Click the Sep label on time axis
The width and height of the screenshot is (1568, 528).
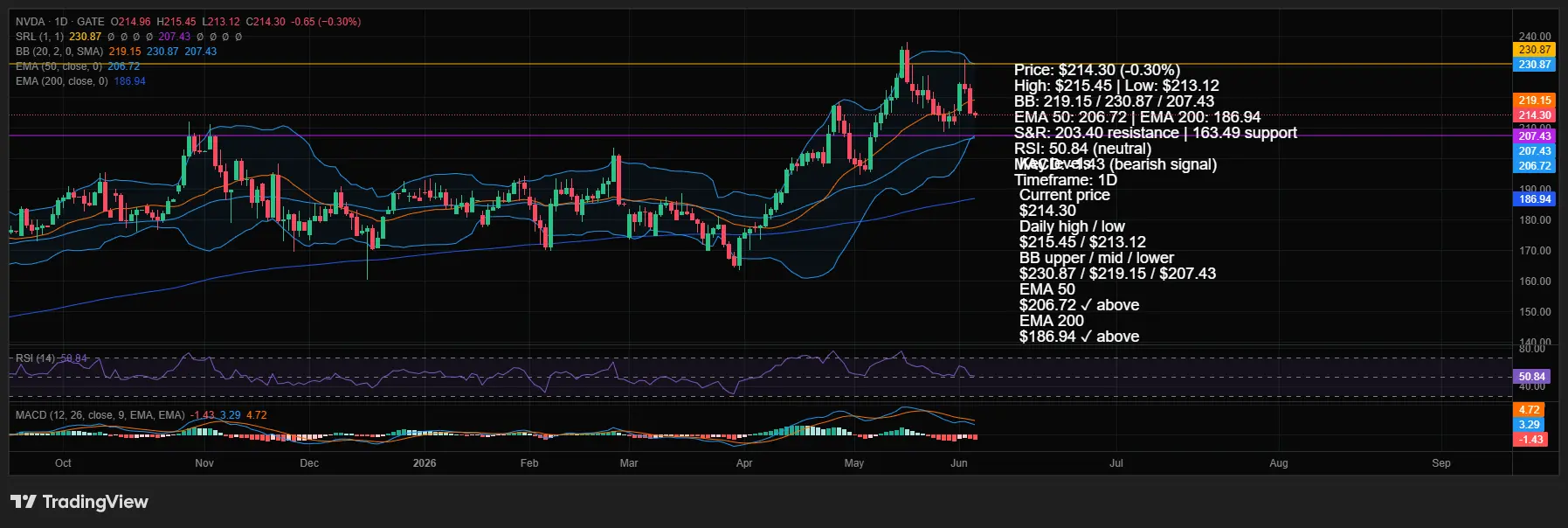click(1441, 463)
